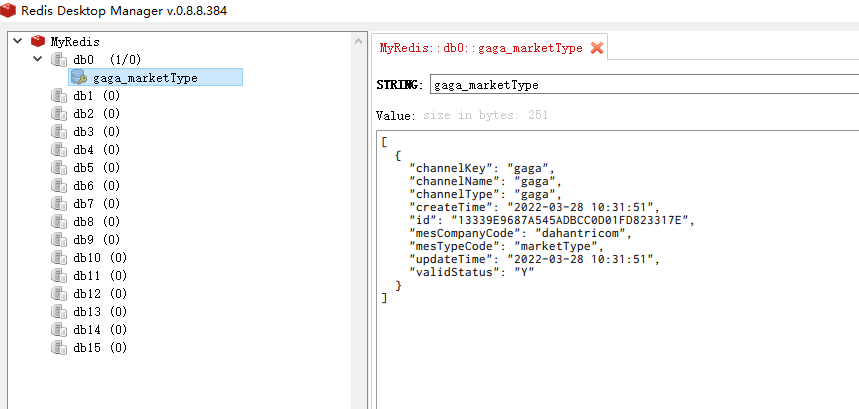
Task: Click the db12 database icon
Action: point(59,293)
